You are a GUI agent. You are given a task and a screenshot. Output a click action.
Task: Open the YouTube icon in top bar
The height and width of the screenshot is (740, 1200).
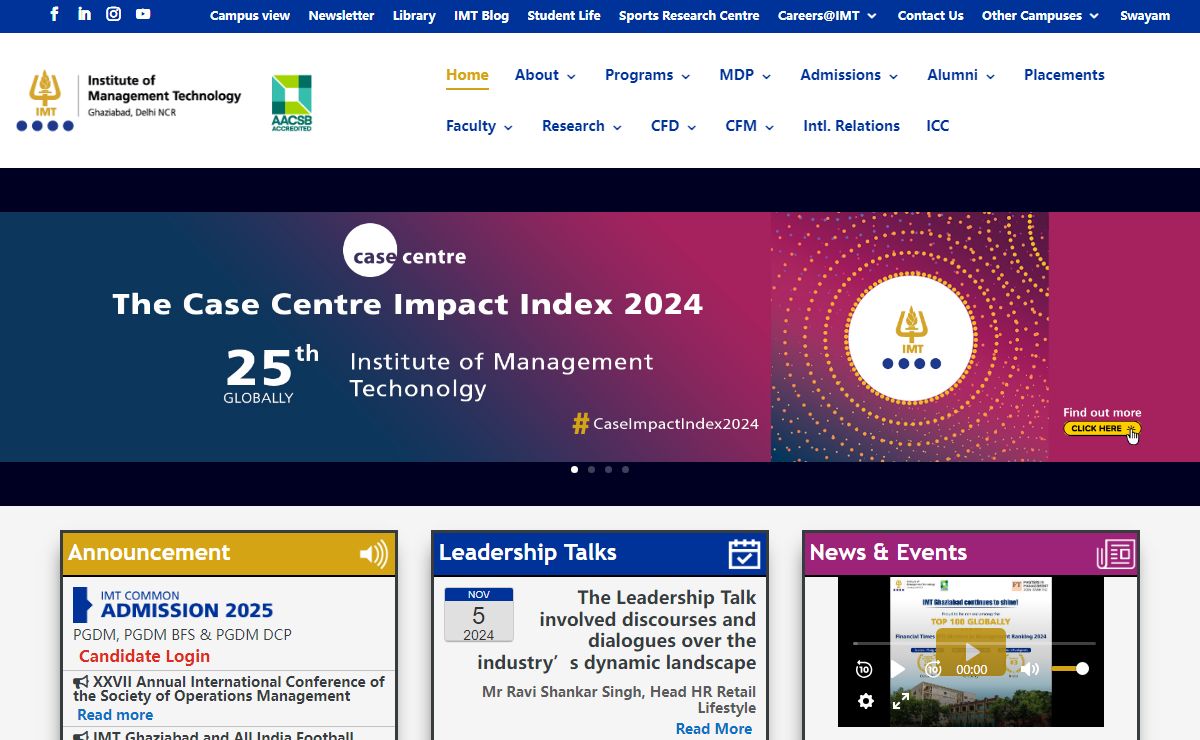pyautogui.click(x=143, y=14)
